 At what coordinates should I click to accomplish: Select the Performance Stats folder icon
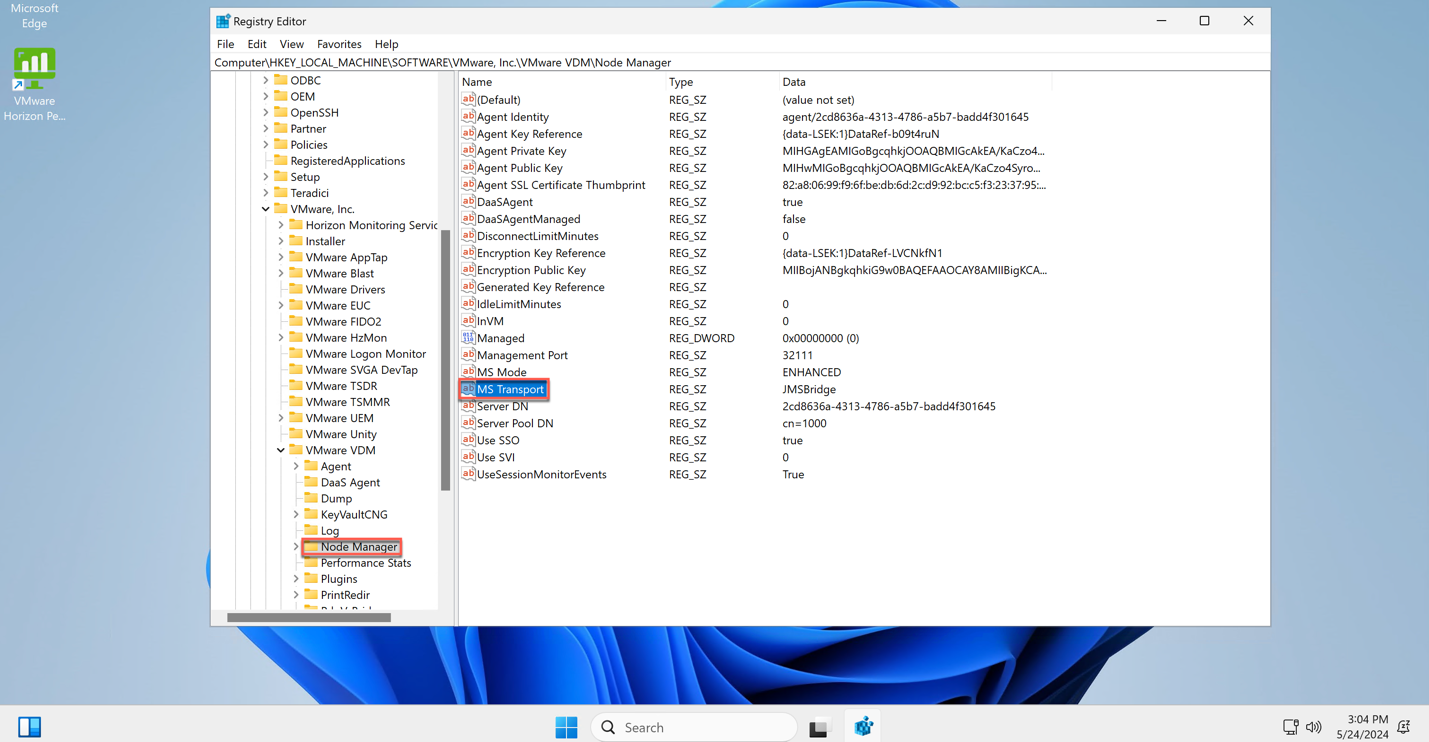click(311, 563)
